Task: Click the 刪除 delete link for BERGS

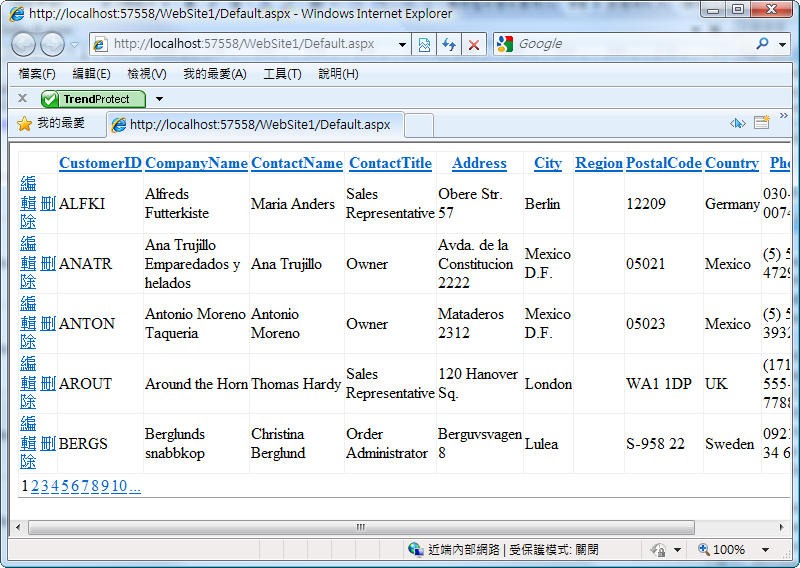Action: point(47,443)
